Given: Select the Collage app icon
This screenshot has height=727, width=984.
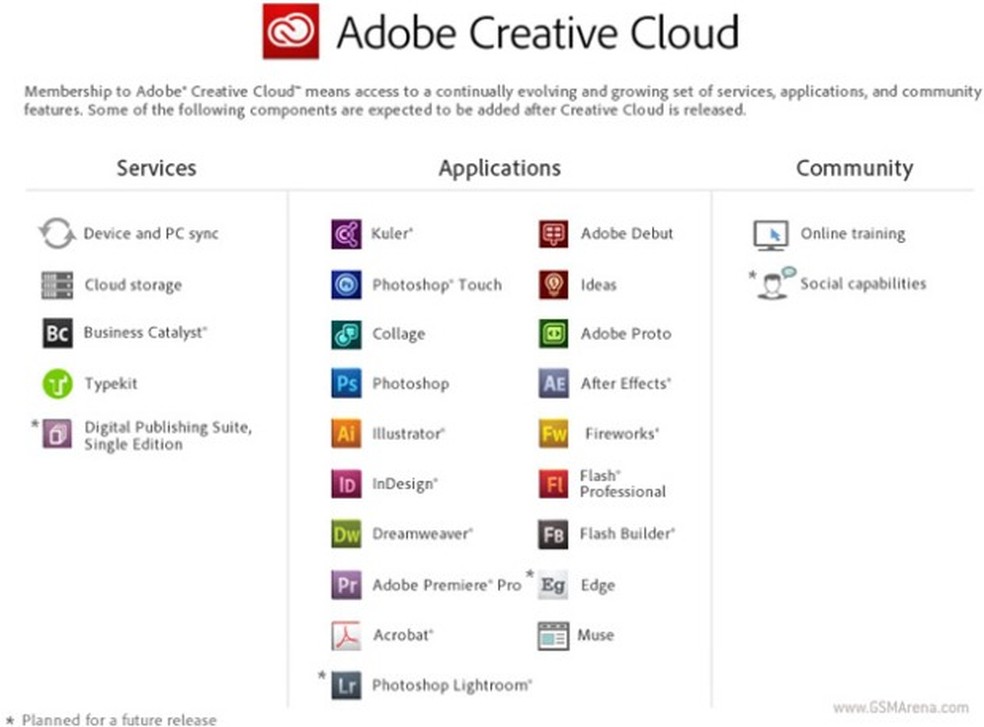Looking at the screenshot, I should pos(346,334).
